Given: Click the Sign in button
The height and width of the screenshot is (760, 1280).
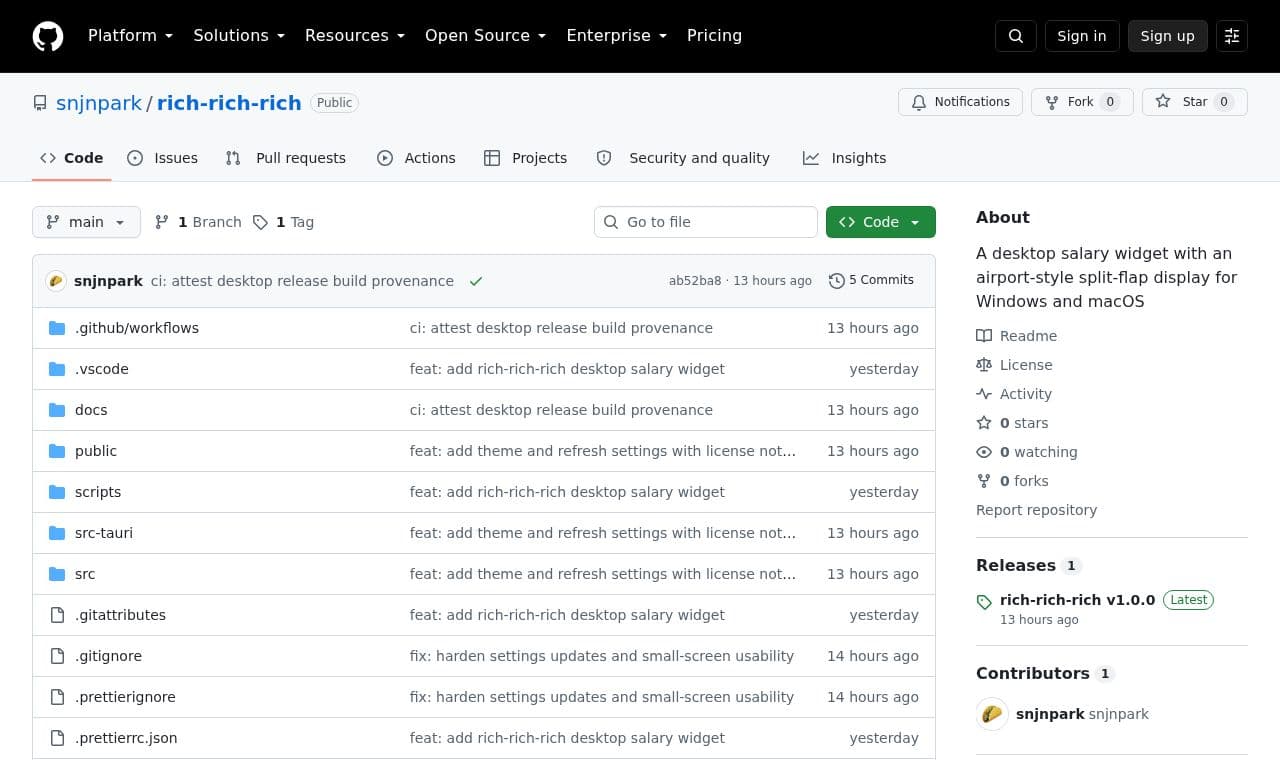Looking at the screenshot, I should click(1082, 36).
